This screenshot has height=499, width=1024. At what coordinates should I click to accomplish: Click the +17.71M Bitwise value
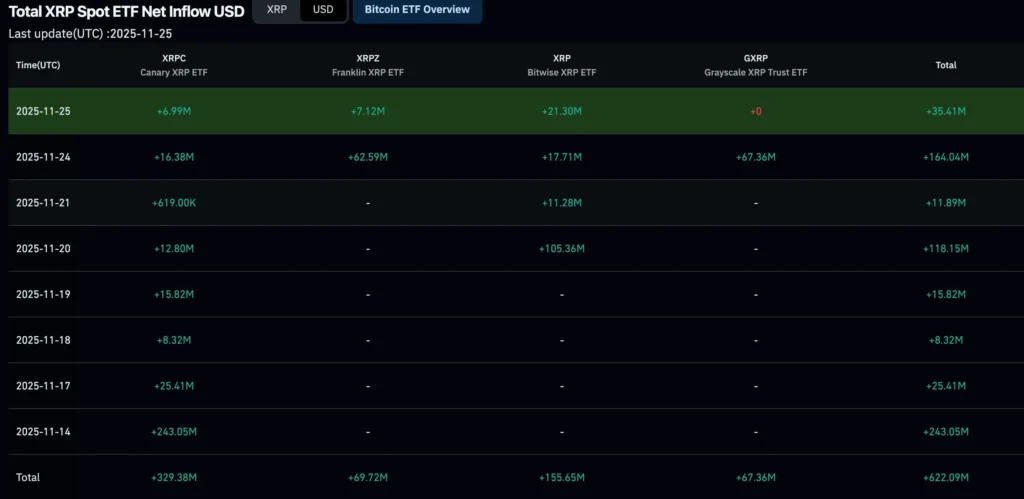click(562, 157)
